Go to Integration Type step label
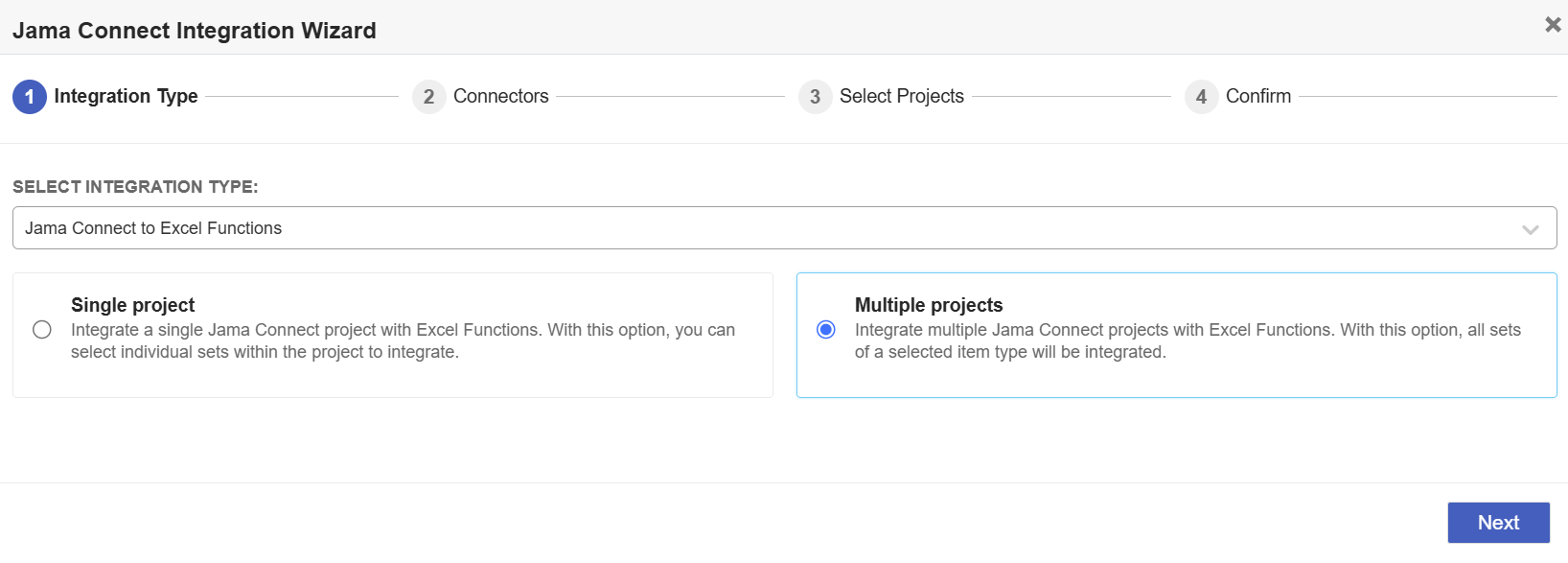This screenshot has width=1568, height=563. point(126,96)
